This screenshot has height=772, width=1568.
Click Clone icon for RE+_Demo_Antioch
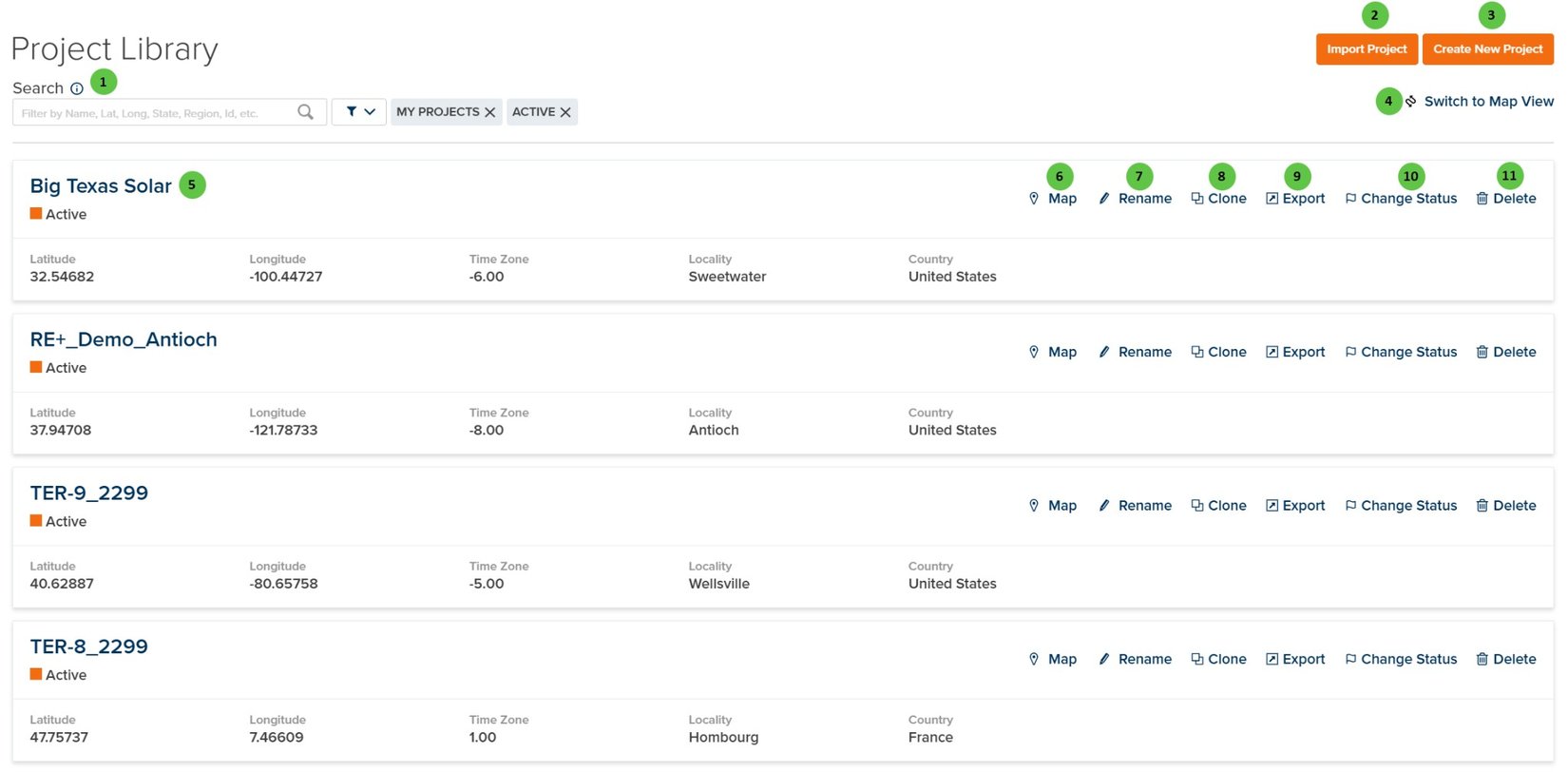[1197, 352]
